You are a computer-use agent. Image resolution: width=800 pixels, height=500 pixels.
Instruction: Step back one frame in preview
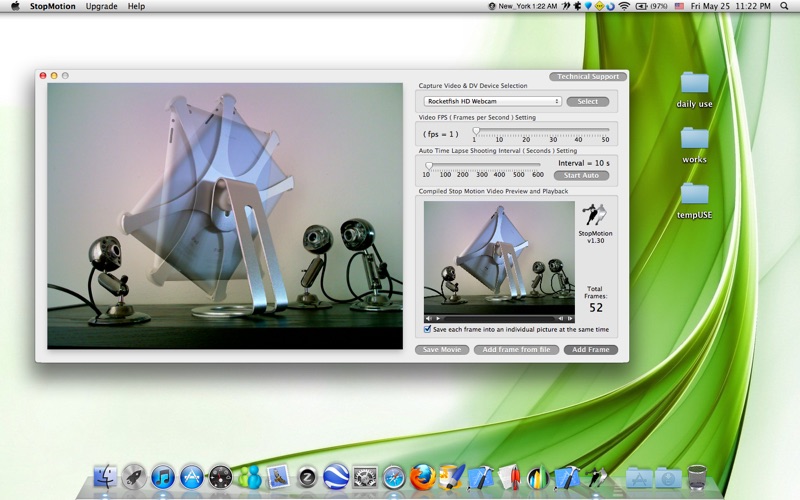pyautogui.click(x=561, y=319)
